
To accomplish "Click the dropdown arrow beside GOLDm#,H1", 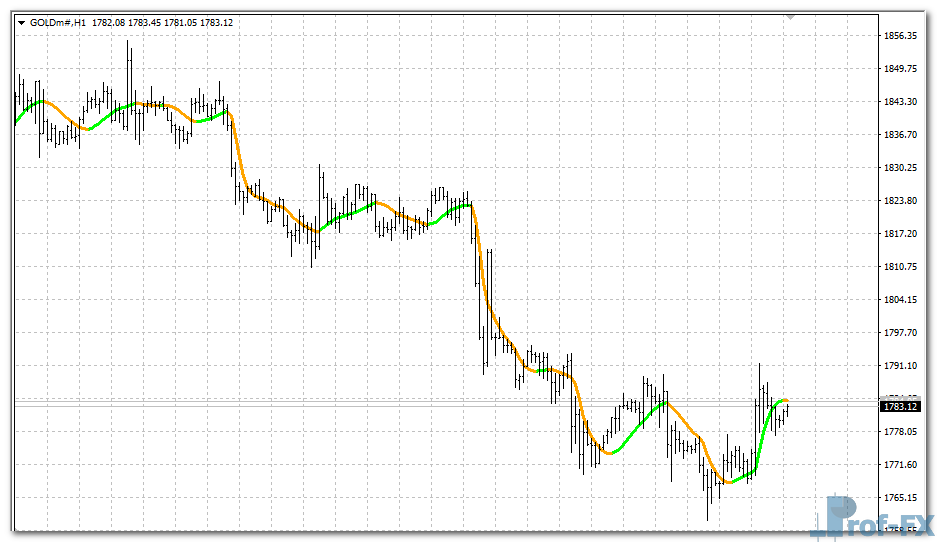I will [22, 22].
